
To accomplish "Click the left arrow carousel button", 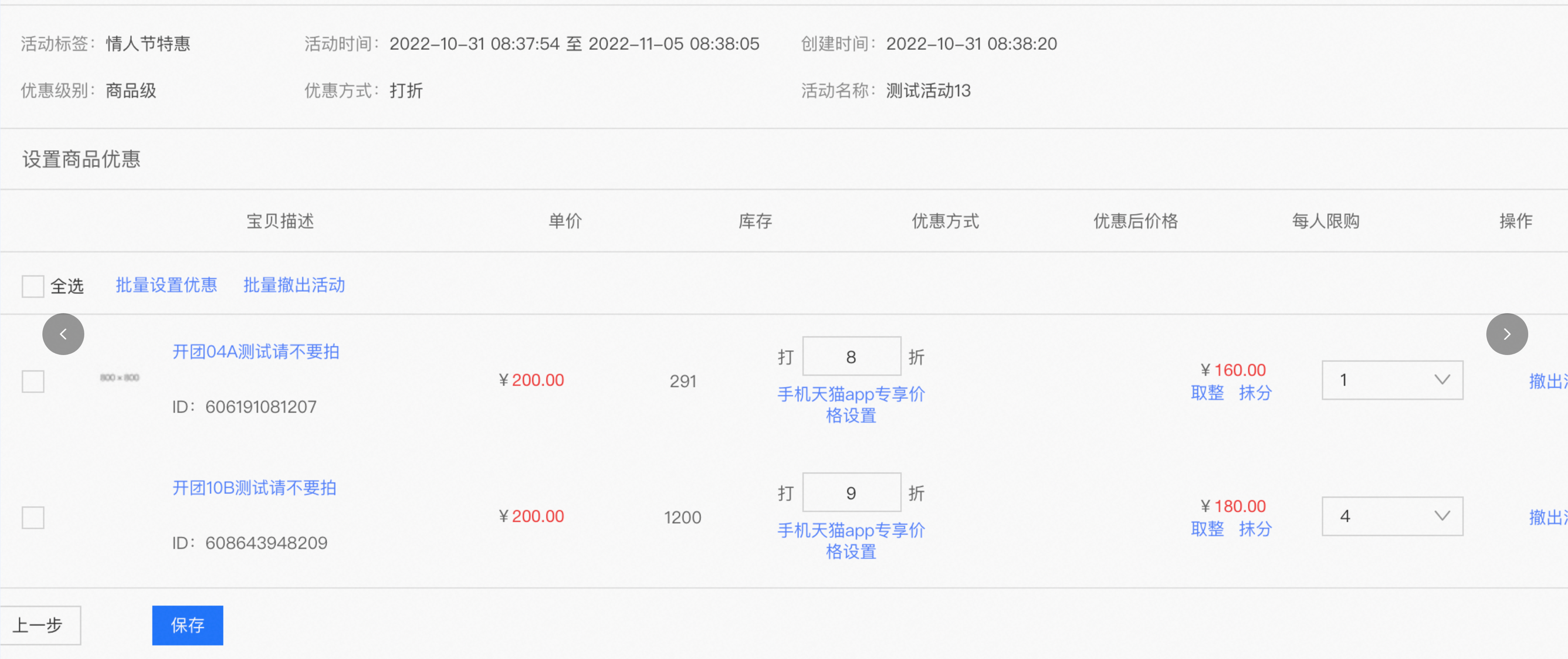I will pyautogui.click(x=63, y=334).
